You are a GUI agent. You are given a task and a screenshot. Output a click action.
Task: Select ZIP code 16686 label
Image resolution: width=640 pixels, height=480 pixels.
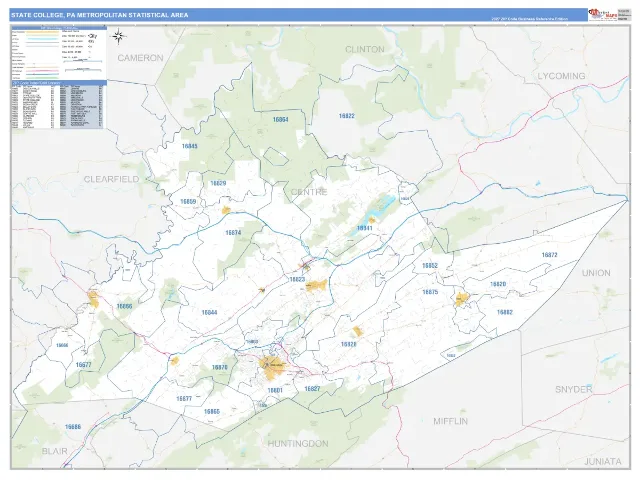(x=73, y=427)
